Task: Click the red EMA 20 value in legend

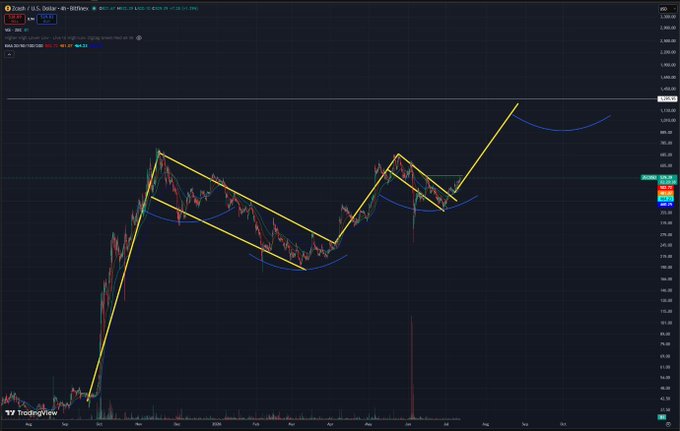Action: coord(51,46)
